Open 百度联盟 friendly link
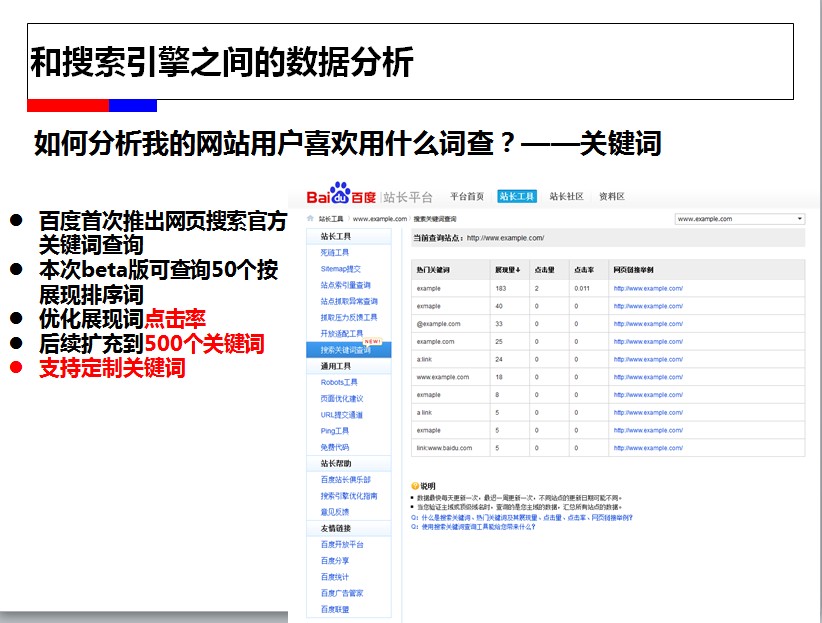 point(334,609)
